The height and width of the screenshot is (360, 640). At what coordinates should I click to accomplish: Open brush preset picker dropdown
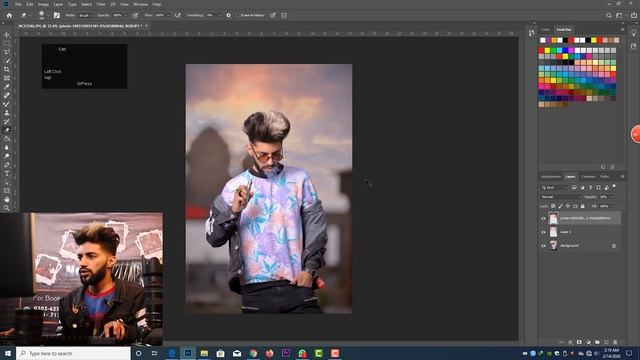(48, 15)
